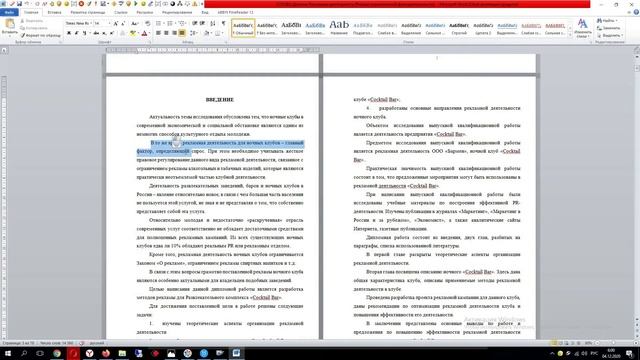Image resolution: width=640 pixels, height=360 pixels.
Task: Click the Cocktail Bar link at top of right page
Action: tap(384, 100)
